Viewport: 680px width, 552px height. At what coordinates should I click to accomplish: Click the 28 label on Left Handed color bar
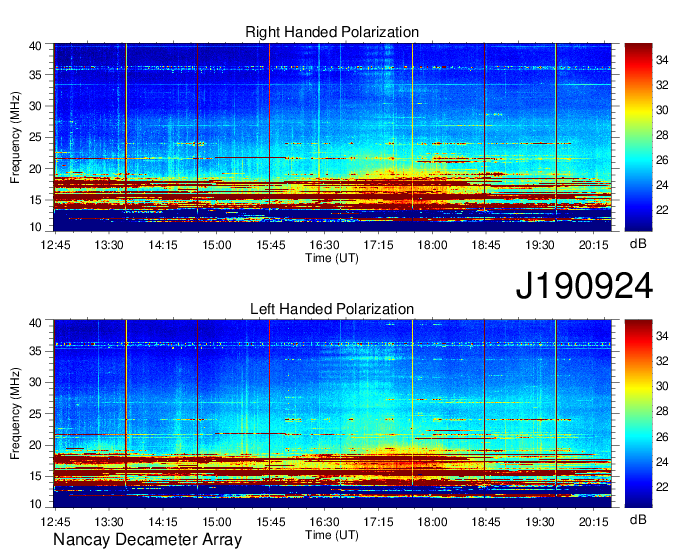click(662, 411)
